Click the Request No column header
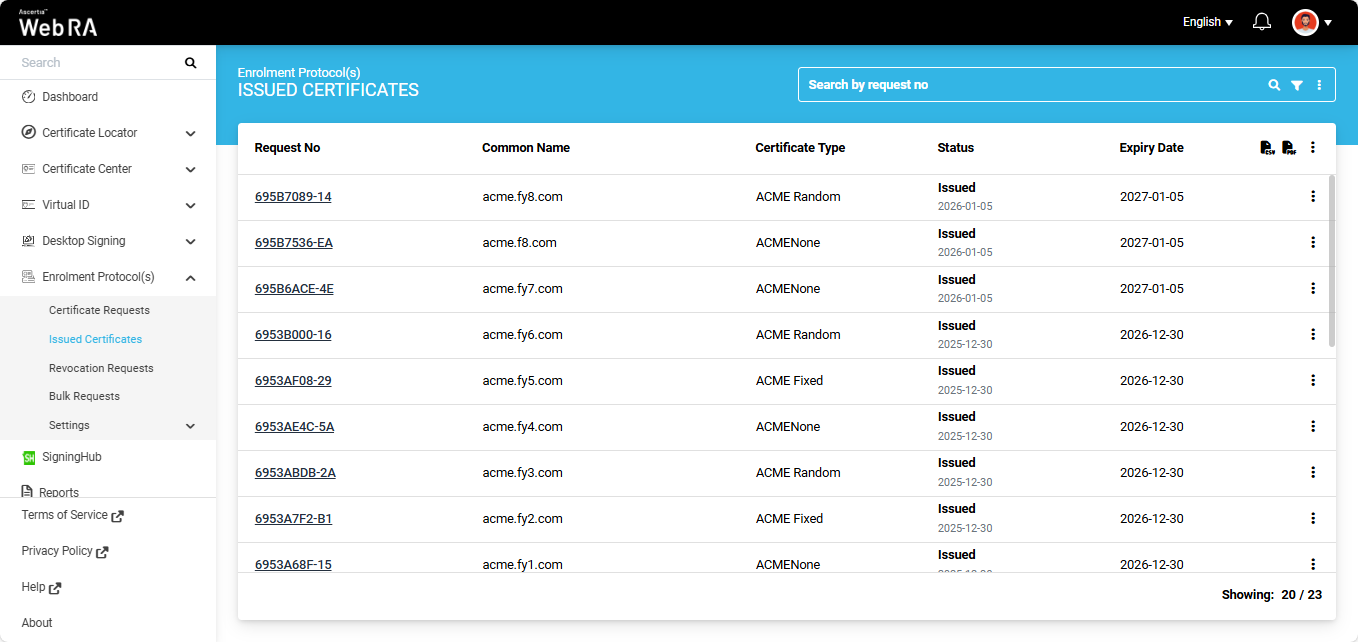 [287, 148]
